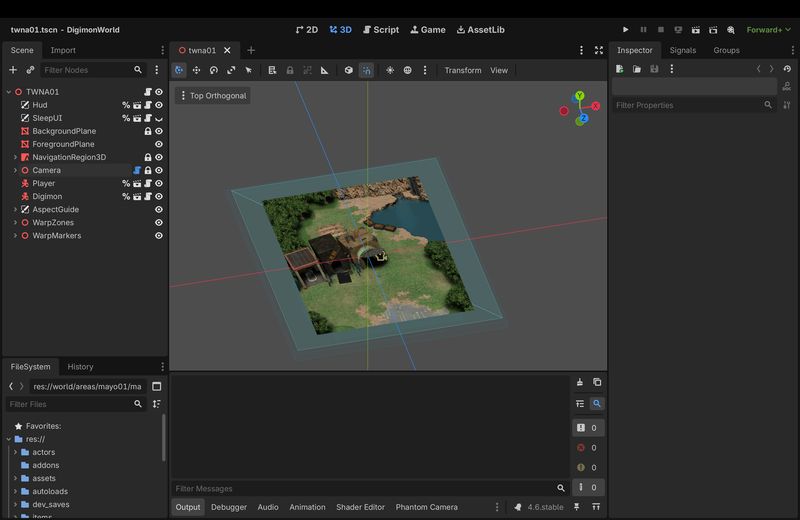
Task: Activate the Ruler measurement tool
Action: 324,70
